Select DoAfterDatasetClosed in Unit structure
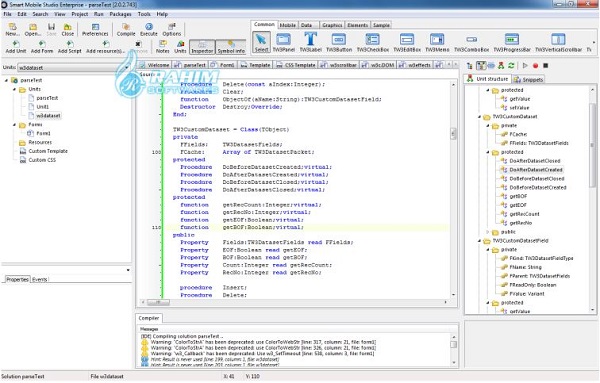This screenshot has height=383, width=600. coord(535,161)
